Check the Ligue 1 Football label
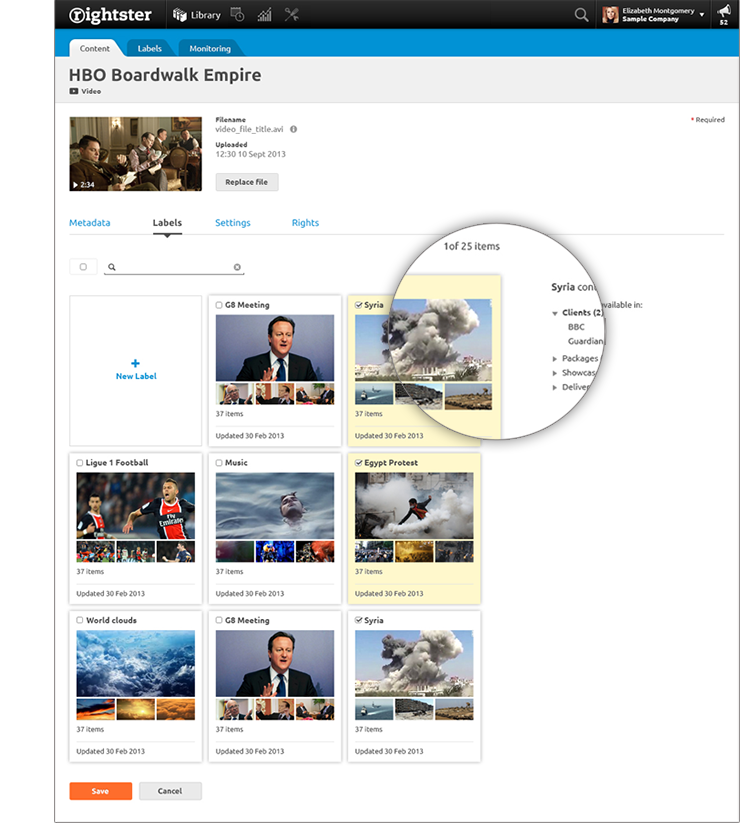 pyautogui.click(x=80, y=463)
